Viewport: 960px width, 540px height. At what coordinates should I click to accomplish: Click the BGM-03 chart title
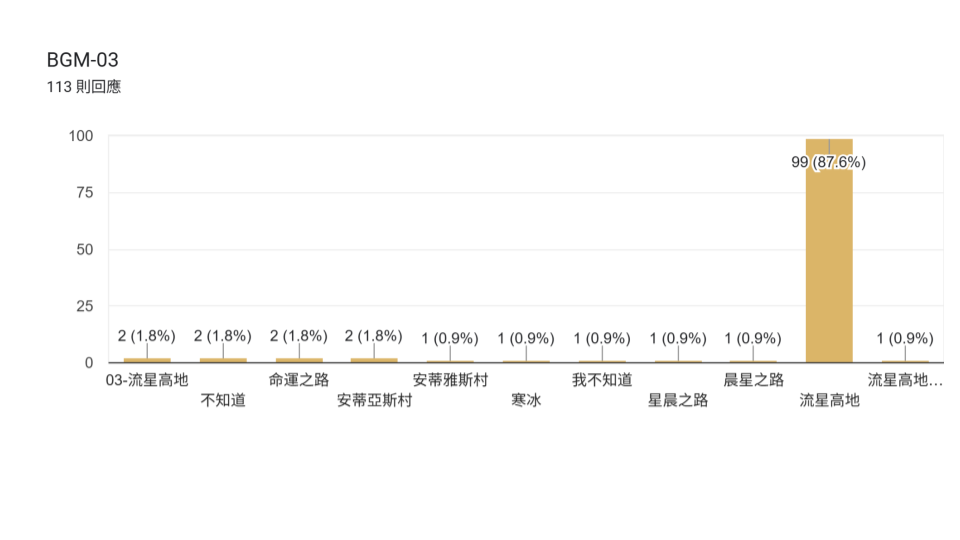click(83, 60)
